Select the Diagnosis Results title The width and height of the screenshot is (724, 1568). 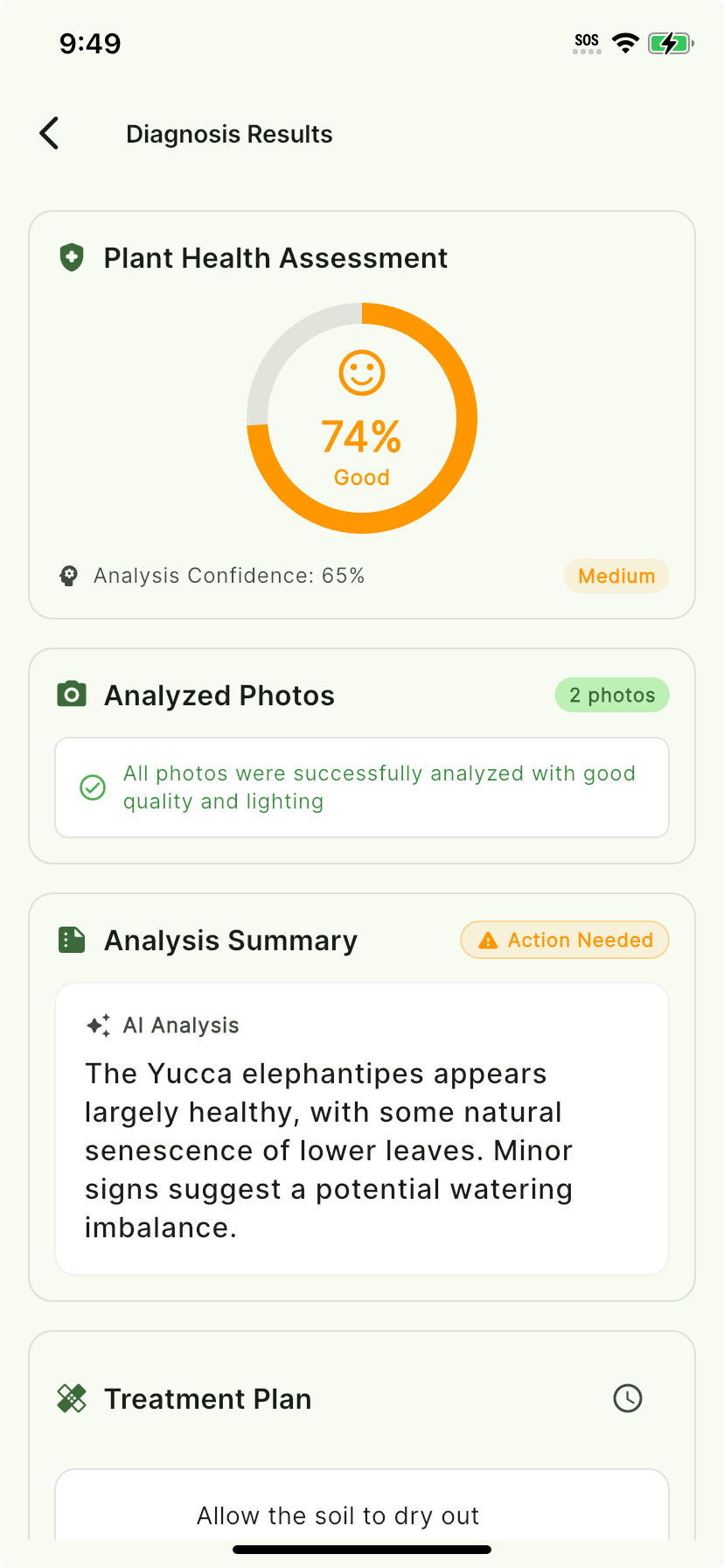229,133
